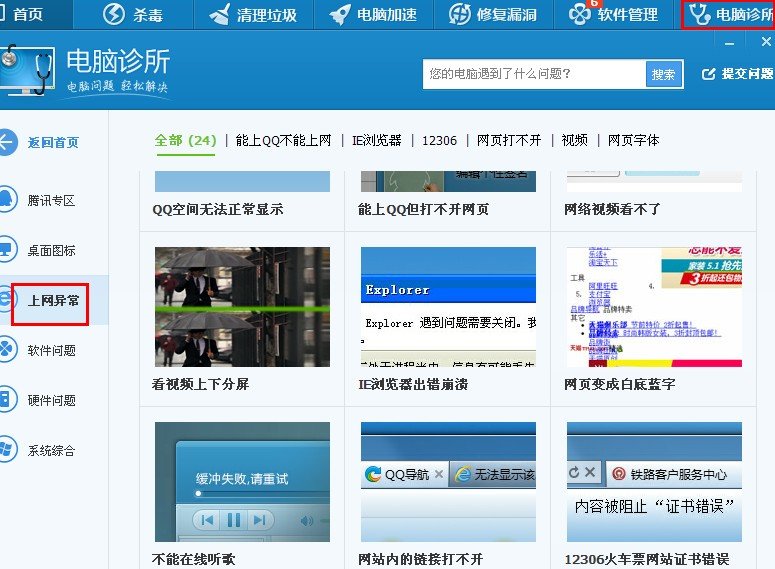775x569 pixels.
Task: Open 12306火车票网站证书错误 thumbnail
Action: 654,481
